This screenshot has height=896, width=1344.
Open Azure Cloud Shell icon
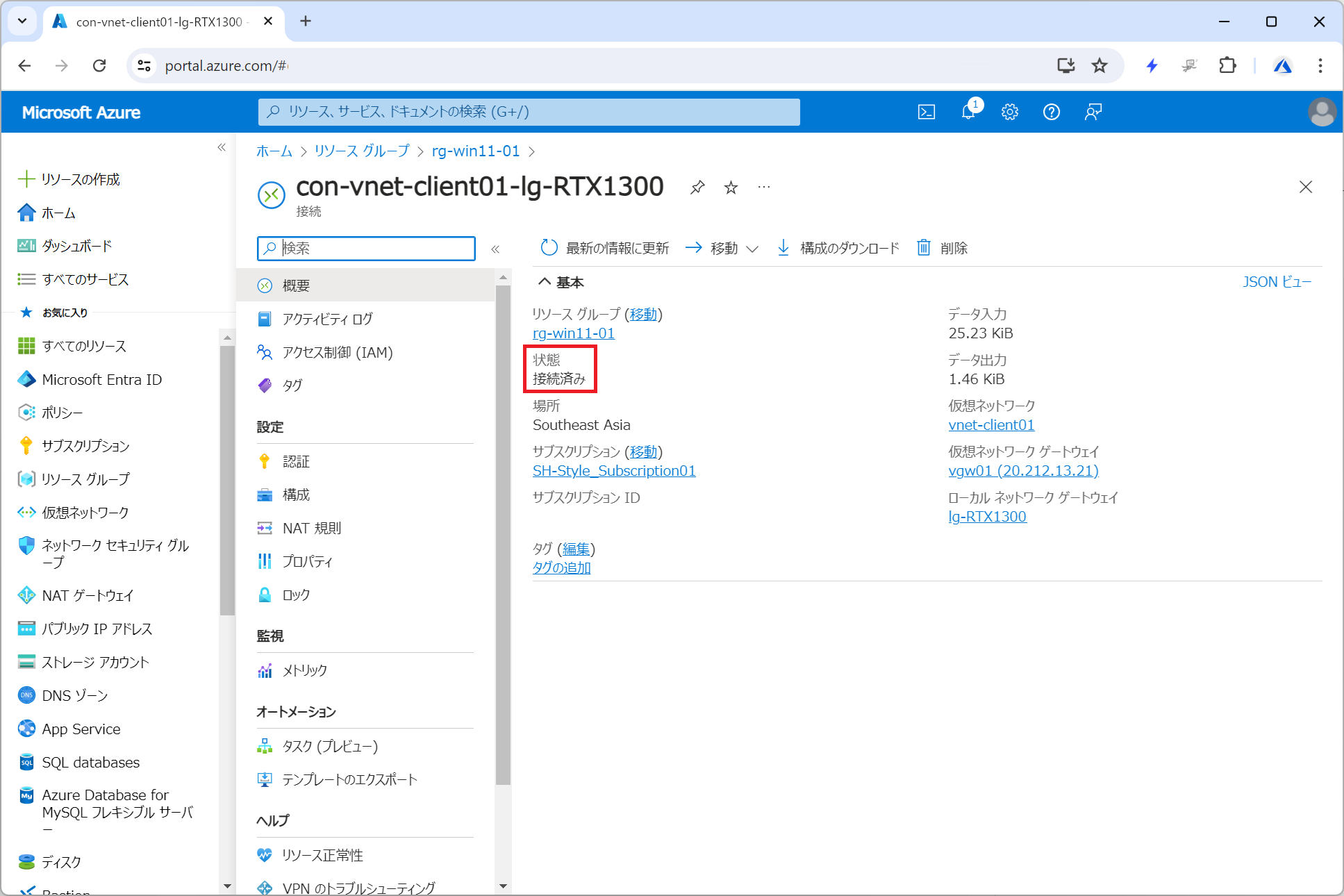(x=926, y=112)
